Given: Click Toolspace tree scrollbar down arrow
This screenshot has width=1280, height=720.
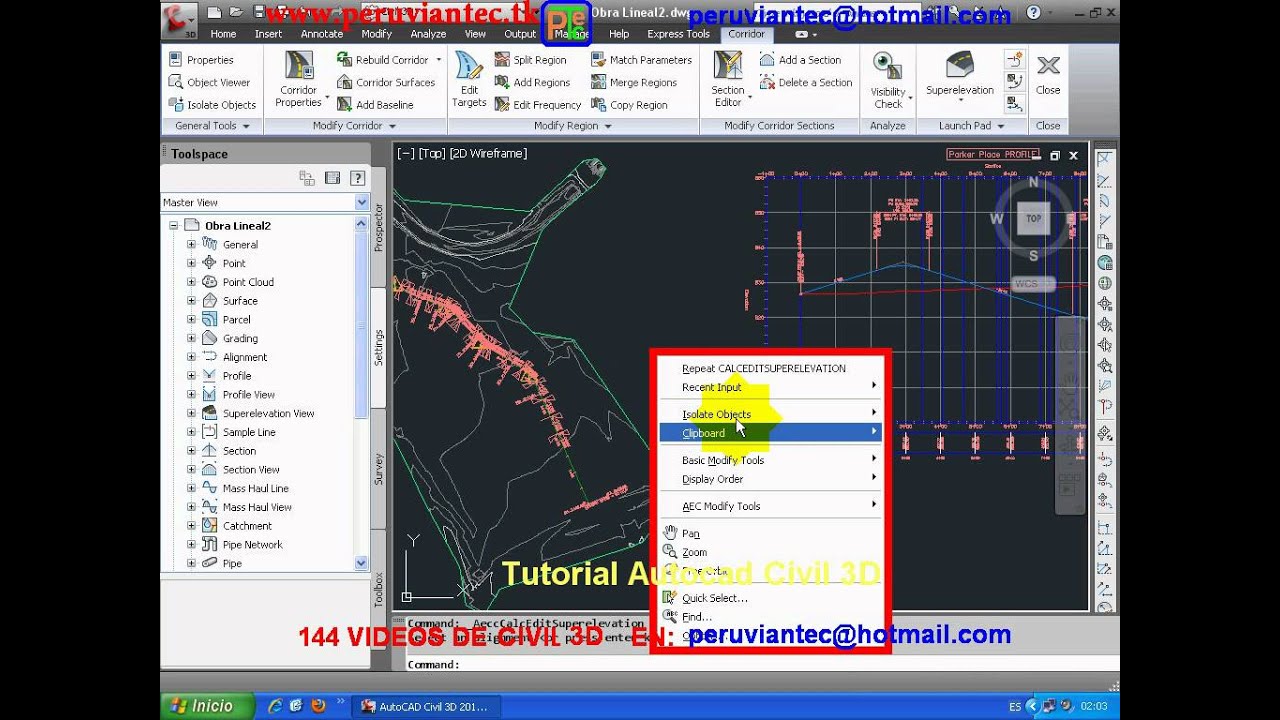Looking at the screenshot, I should [362, 563].
